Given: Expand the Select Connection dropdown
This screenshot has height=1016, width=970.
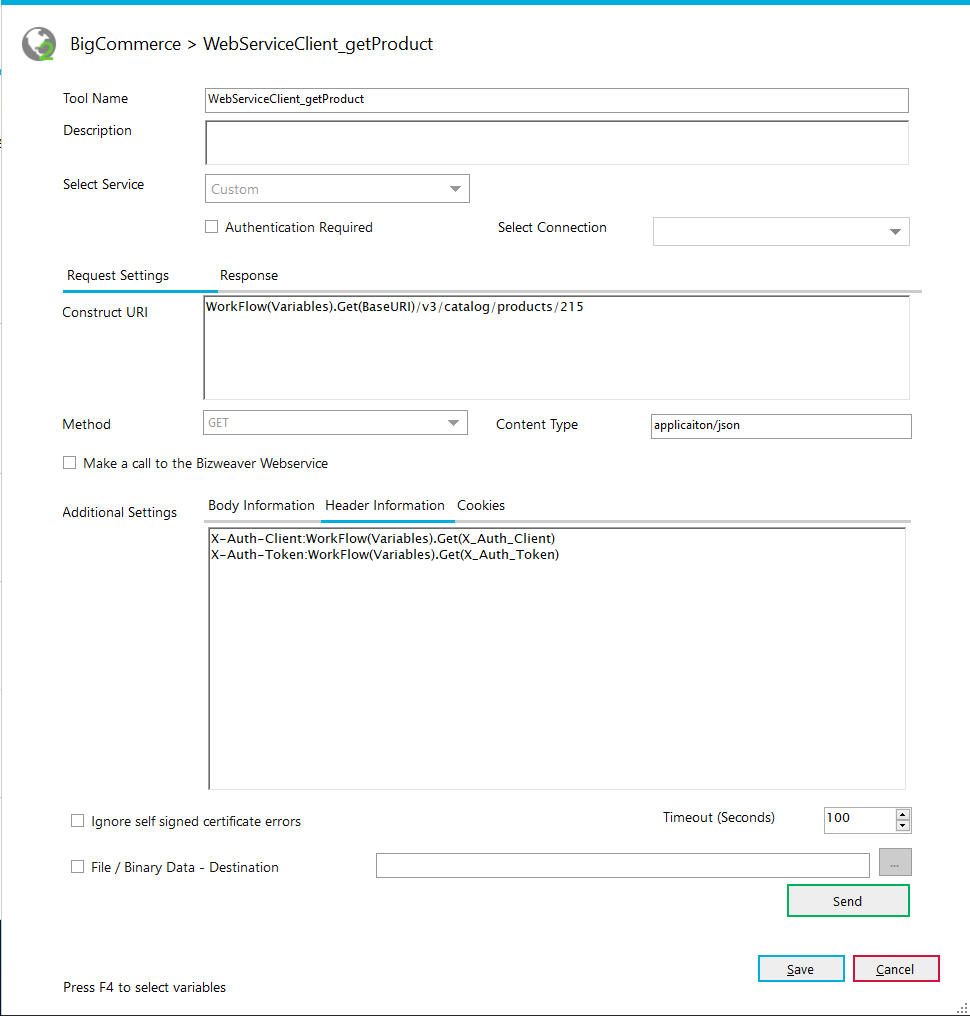Looking at the screenshot, I should point(781,231).
